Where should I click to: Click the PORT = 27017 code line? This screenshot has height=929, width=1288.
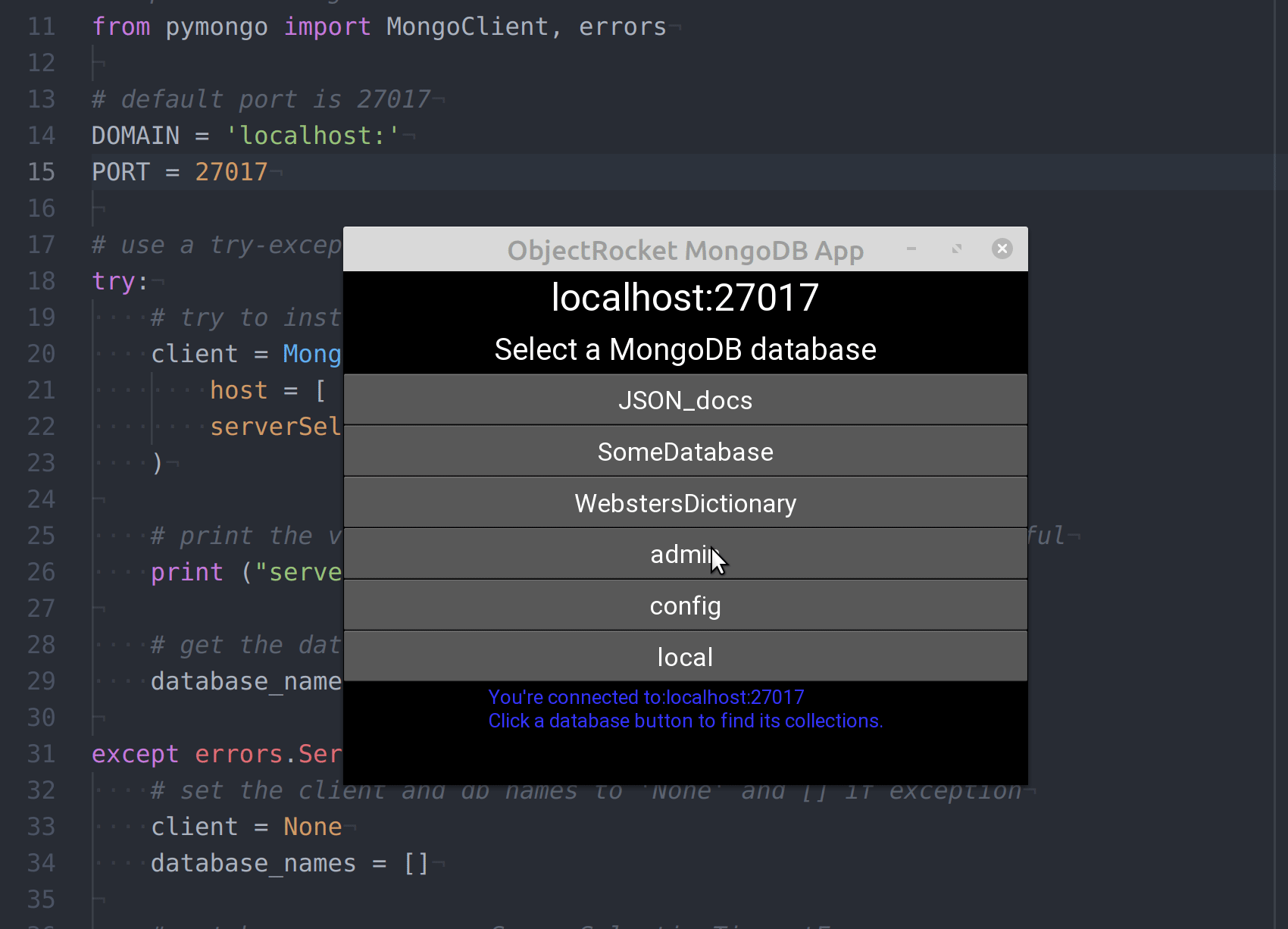(x=180, y=172)
